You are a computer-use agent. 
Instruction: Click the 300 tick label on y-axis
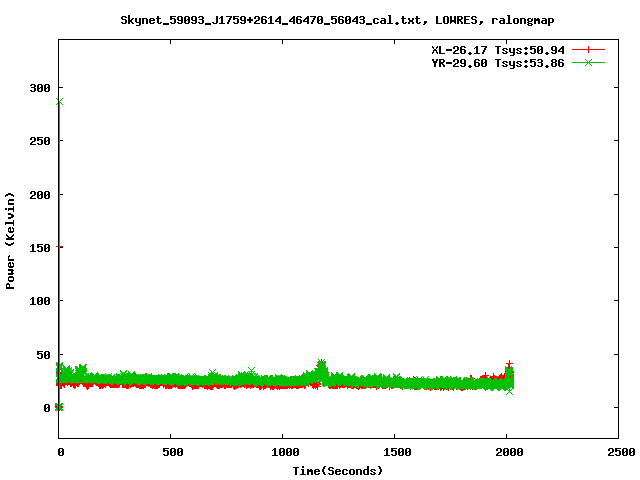pos(40,88)
